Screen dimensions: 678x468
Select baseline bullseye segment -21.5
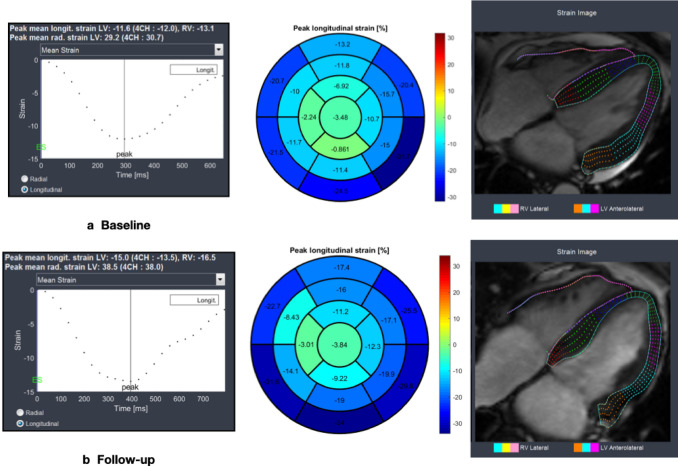(x=276, y=152)
